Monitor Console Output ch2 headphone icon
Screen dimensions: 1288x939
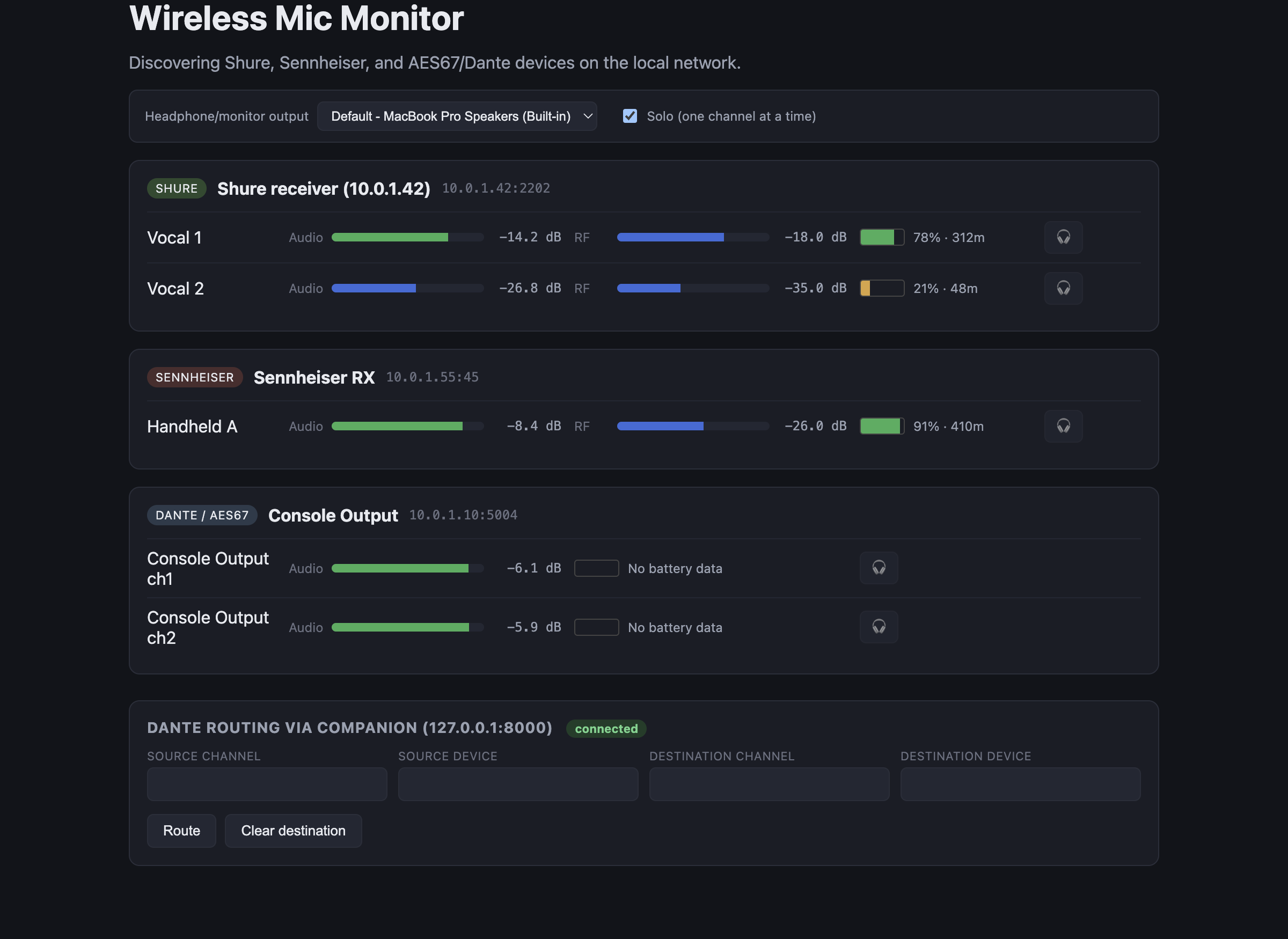click(x=879, y=627)
